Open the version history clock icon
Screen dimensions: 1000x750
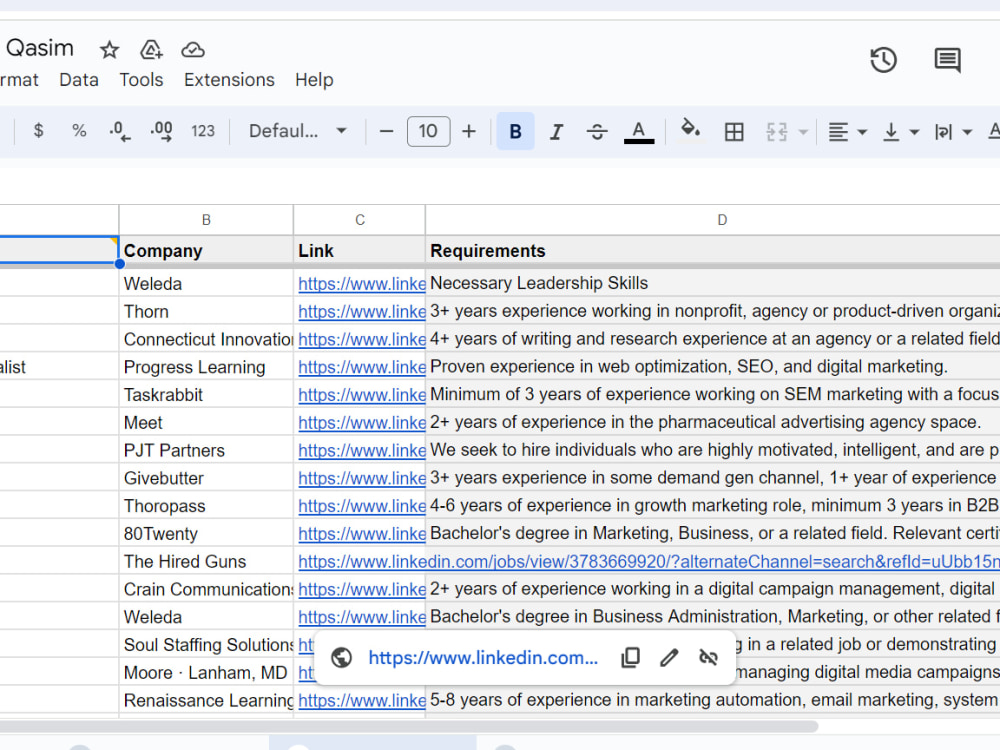click(x=883, y=60)
